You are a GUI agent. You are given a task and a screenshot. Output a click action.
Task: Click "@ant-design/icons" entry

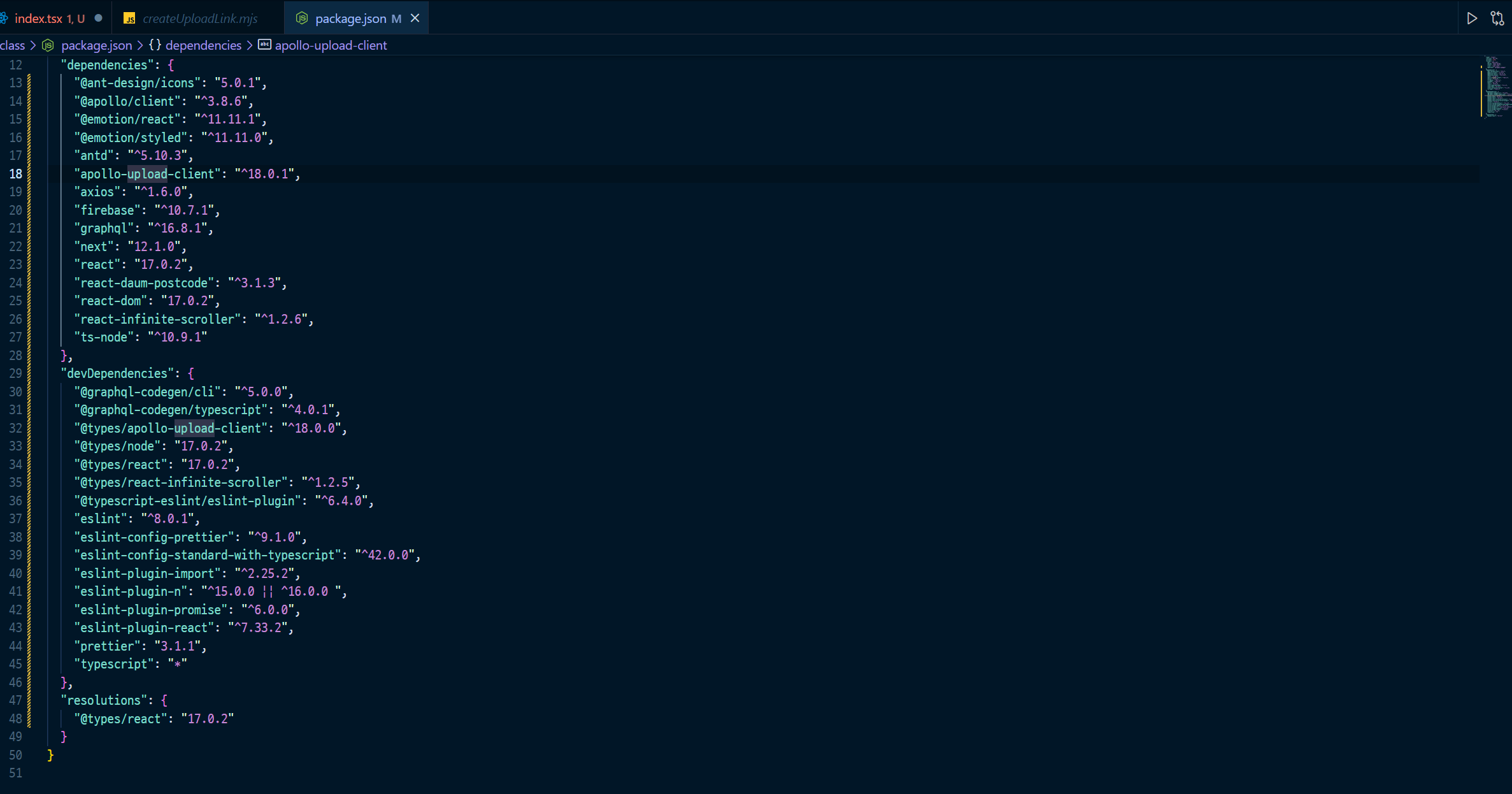(138, 83)
